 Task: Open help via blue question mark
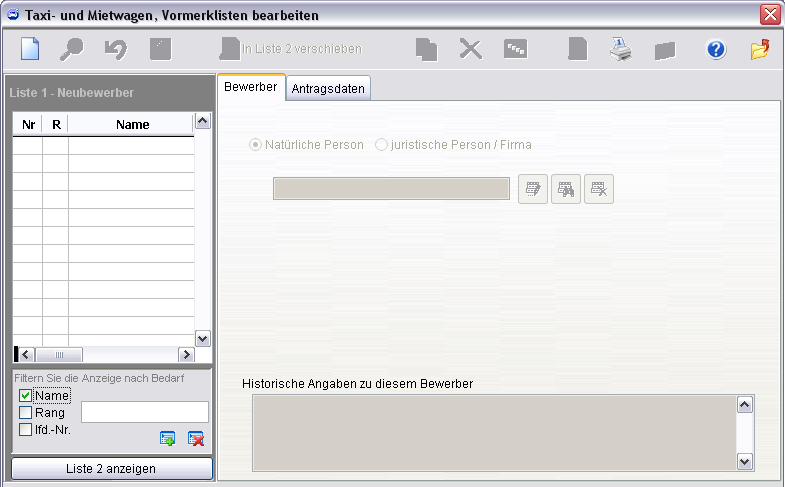[716, 49]
